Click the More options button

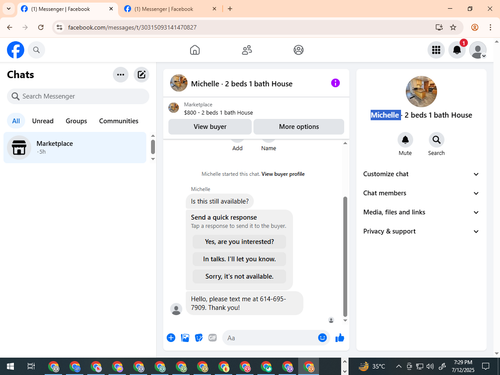[x=299, y=127]
